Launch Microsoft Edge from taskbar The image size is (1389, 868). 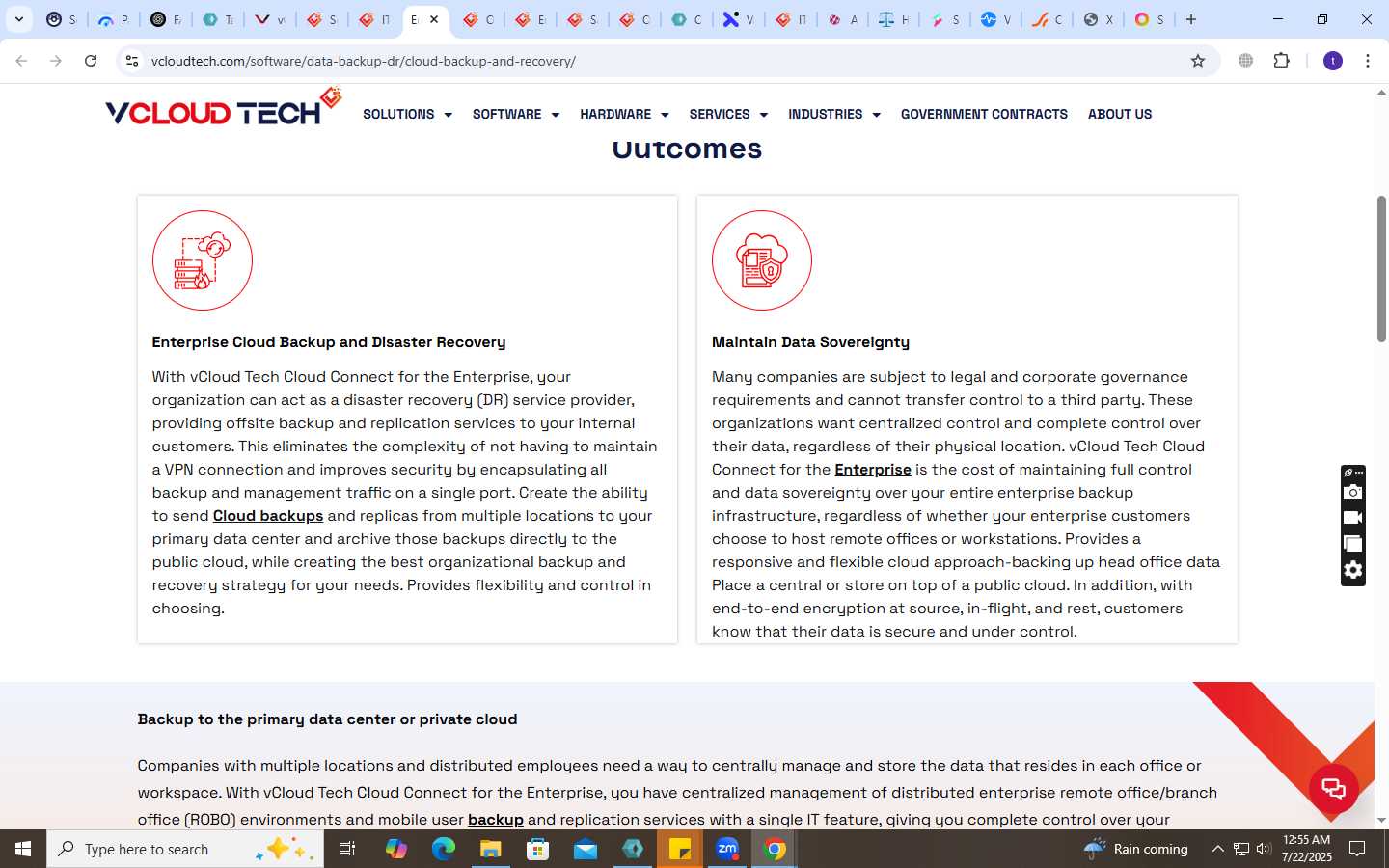click(444, 849)
